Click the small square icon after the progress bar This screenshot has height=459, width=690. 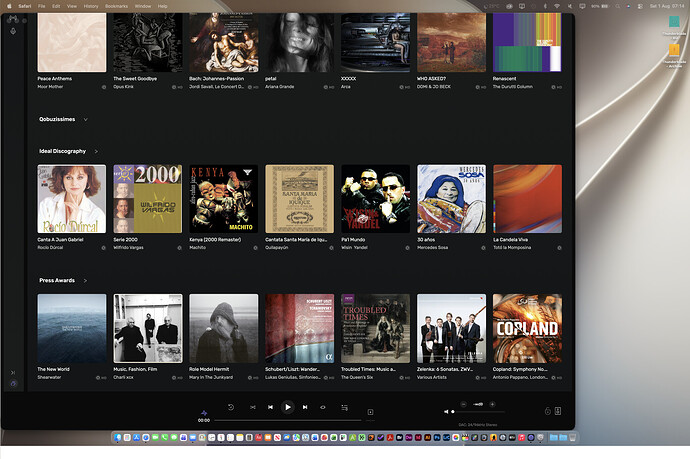[x=371, y=412]
